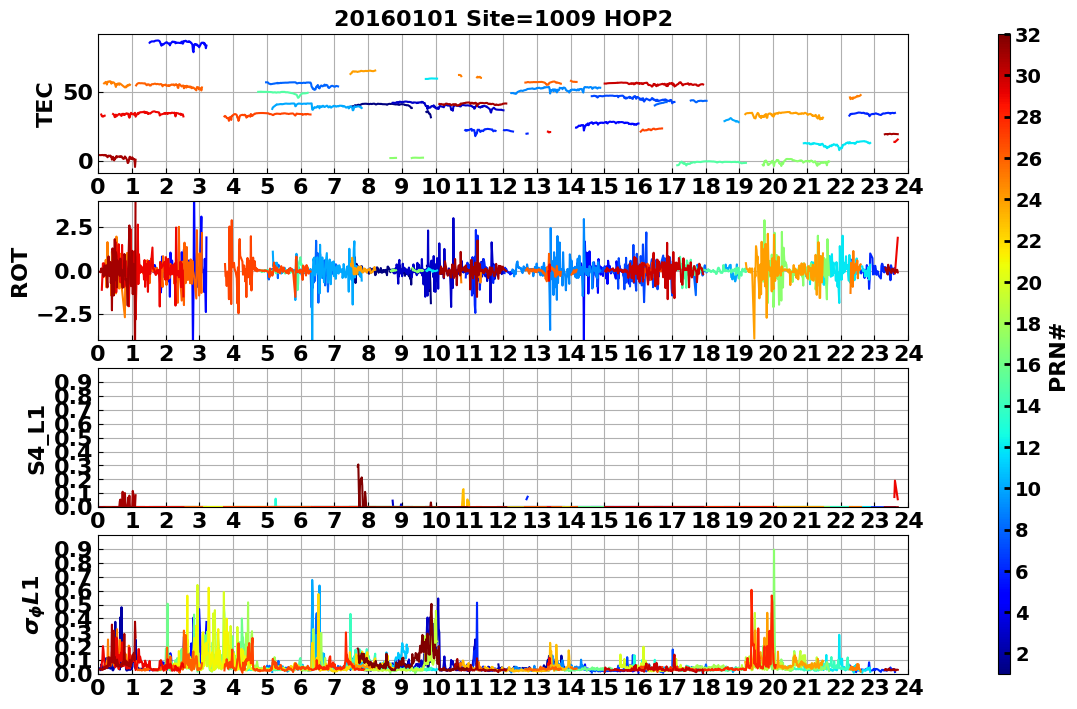Click the colorbar tick label '14'
The image size is (1077, 709).
pyautogui.click(x=1028, y=406)
